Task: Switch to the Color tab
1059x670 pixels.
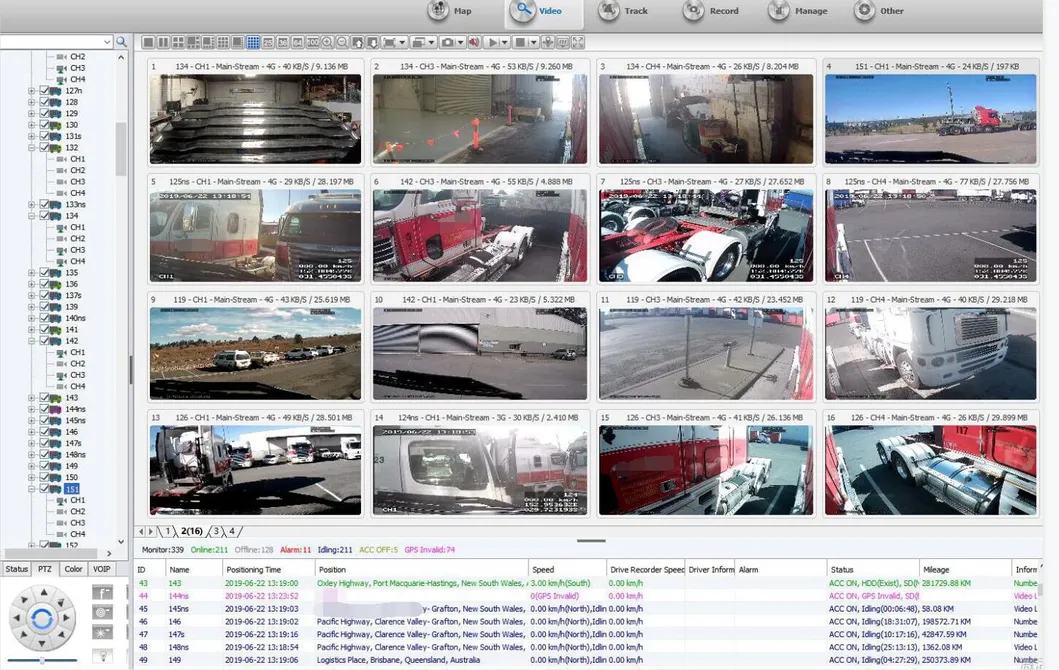Action: (73, 569)
